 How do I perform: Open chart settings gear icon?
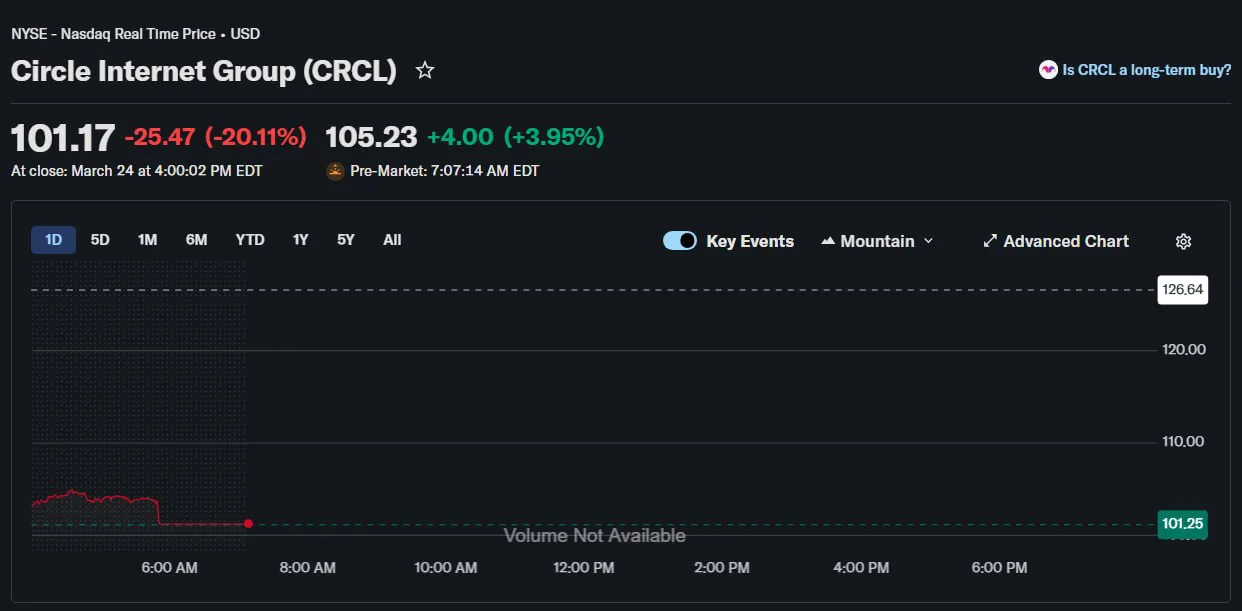coord(1183,241)
